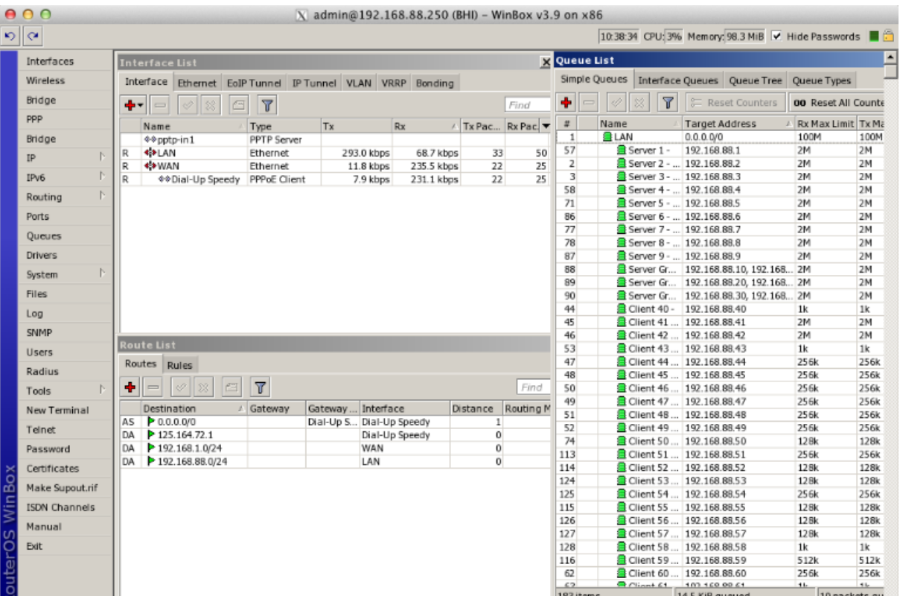Screen dimensions: 900x596
Task: Click the green status square in top toolbar
Action: click(x=874, y=36)
